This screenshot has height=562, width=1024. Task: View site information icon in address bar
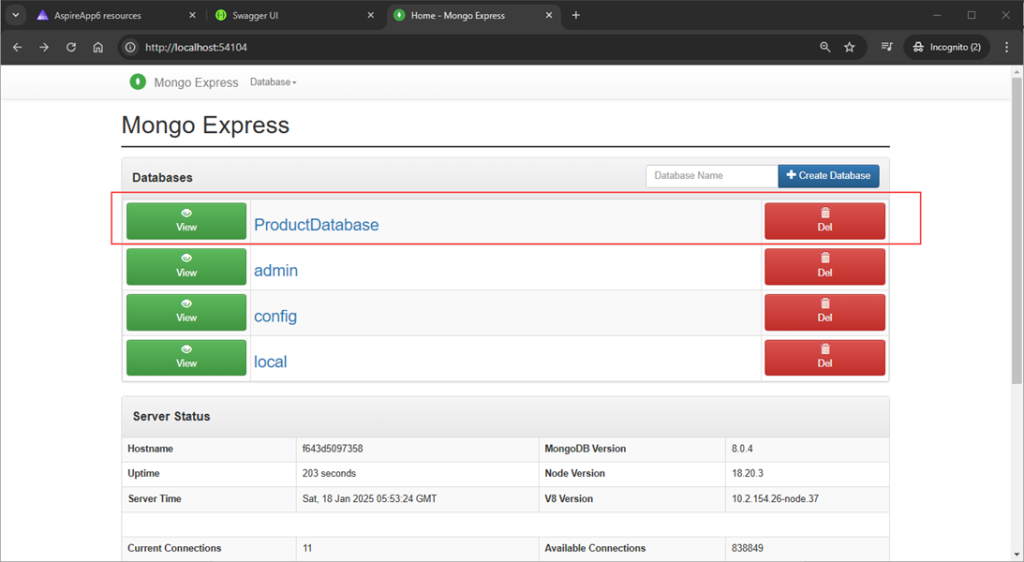(131, 47)
